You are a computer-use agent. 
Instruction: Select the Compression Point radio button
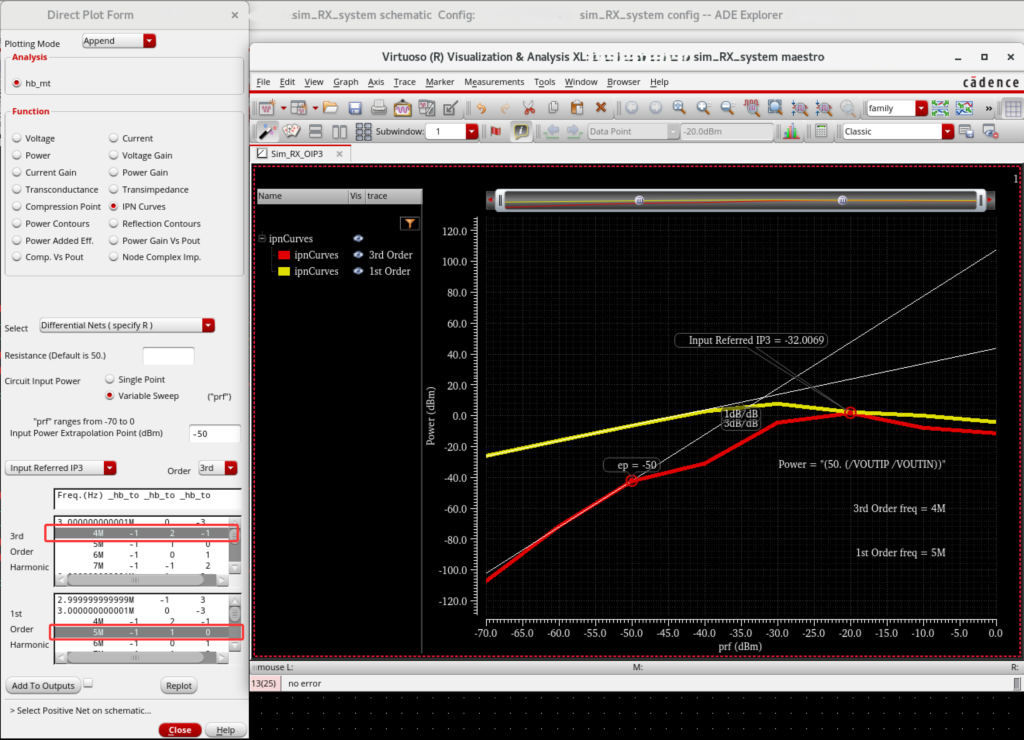click(x=17, y=206)
